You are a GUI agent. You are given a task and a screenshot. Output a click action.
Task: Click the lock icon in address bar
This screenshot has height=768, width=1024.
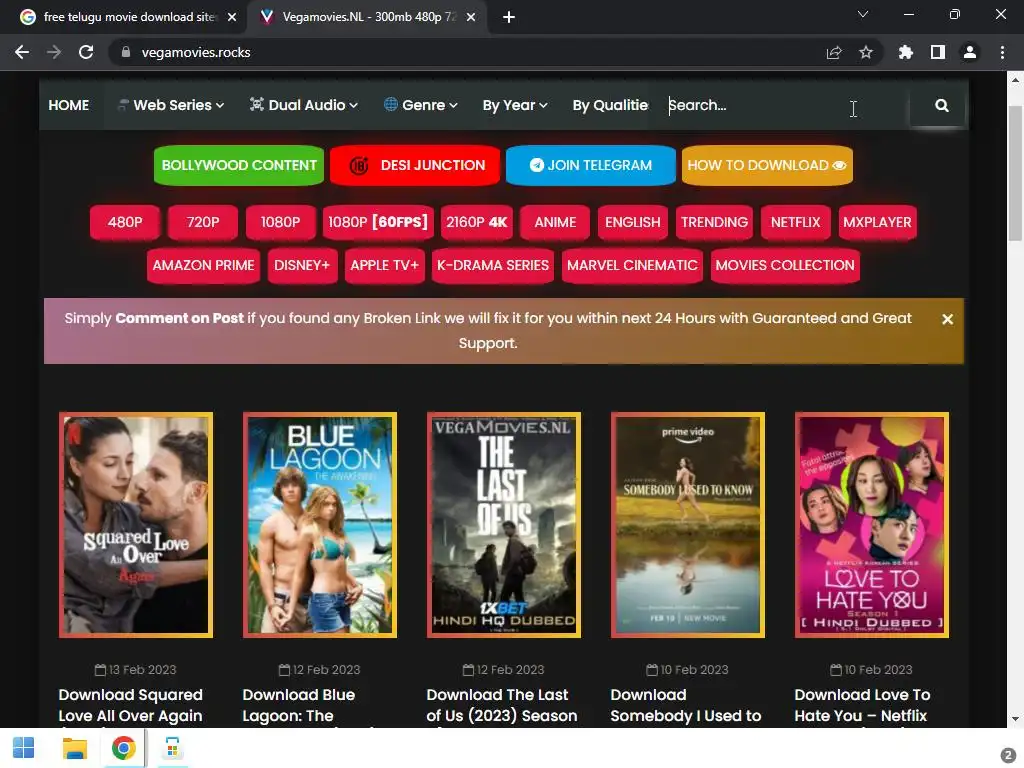[x=125, y=52]
